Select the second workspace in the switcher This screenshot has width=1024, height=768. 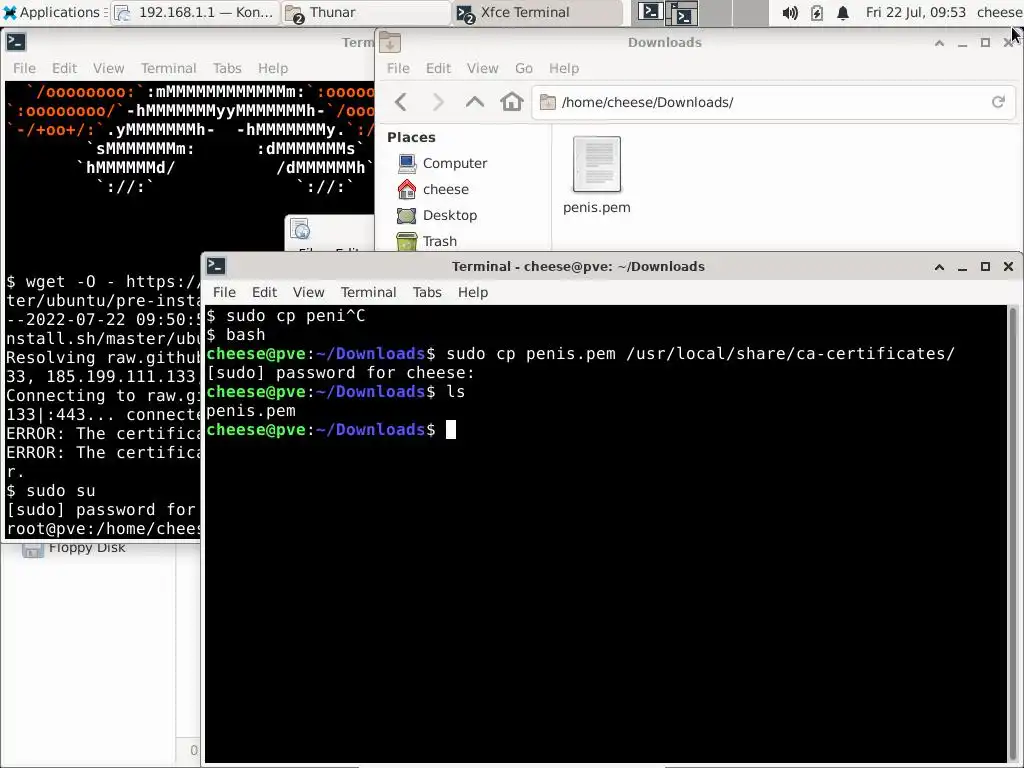683,12
